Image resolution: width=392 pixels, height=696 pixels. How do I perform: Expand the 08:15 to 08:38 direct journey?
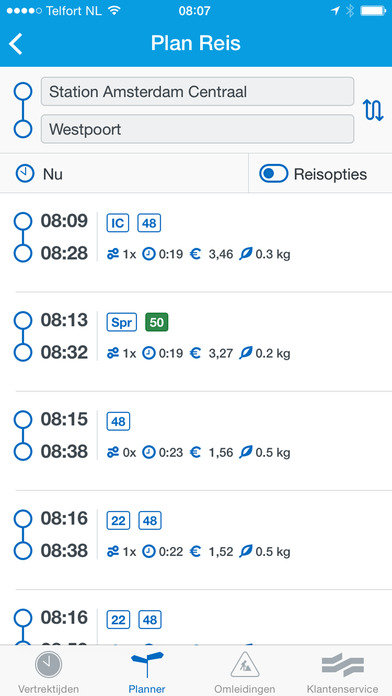[x=196, y=441]
